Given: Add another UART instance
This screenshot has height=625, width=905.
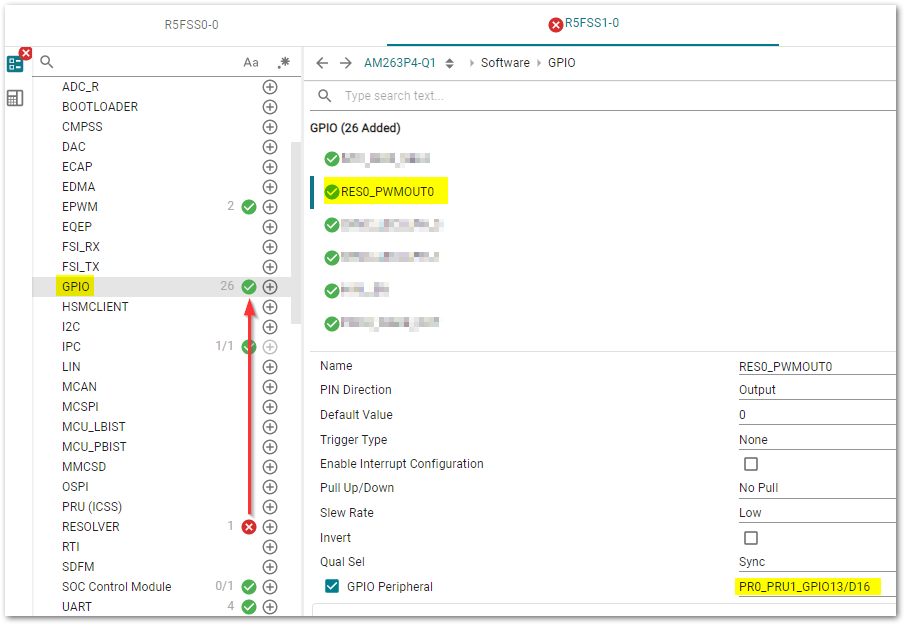Looking at the screenshot, I should (x=270, y=607).
